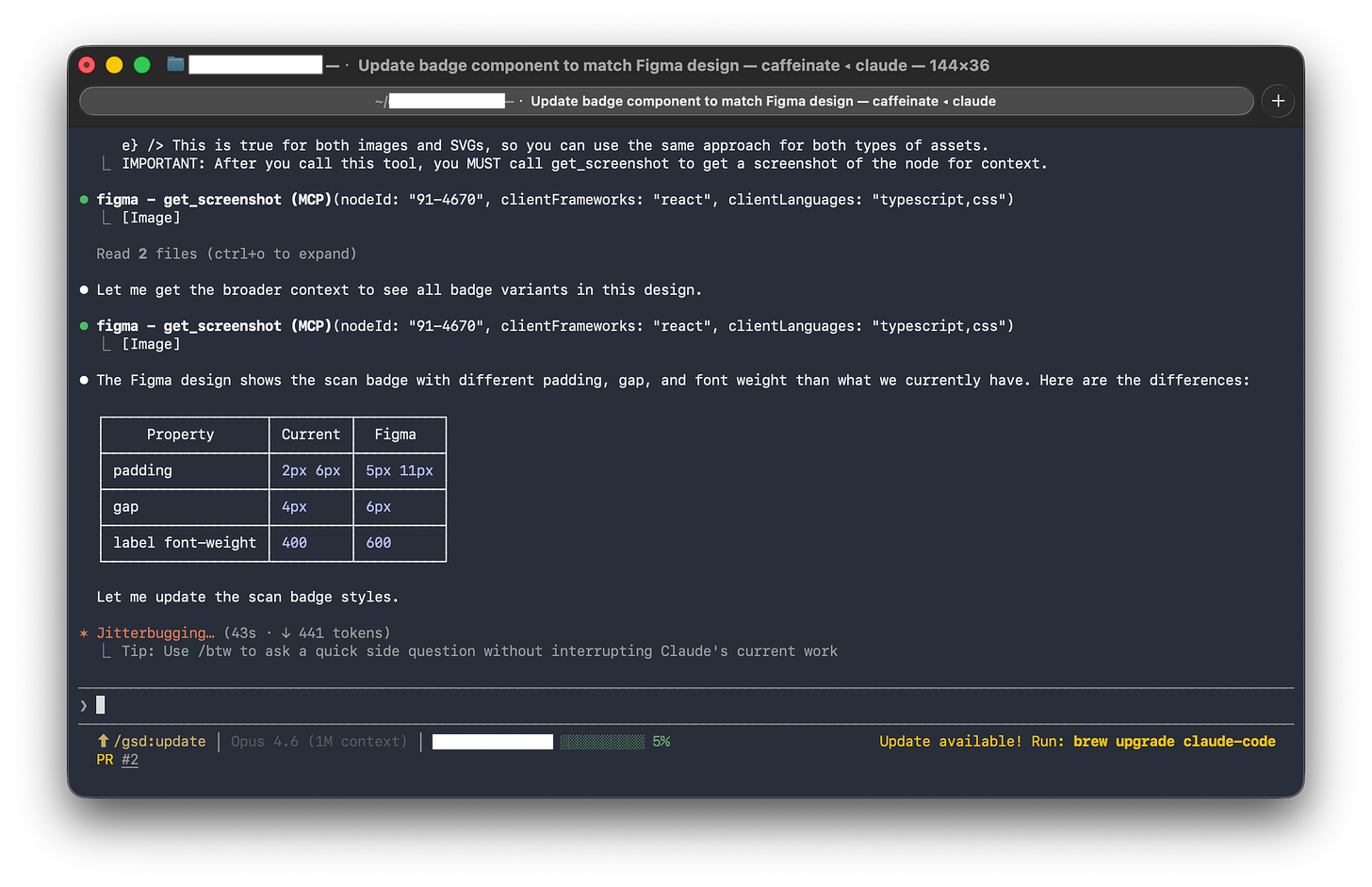
Task: Click the padding row label
Action: click(x=142, y=470)
